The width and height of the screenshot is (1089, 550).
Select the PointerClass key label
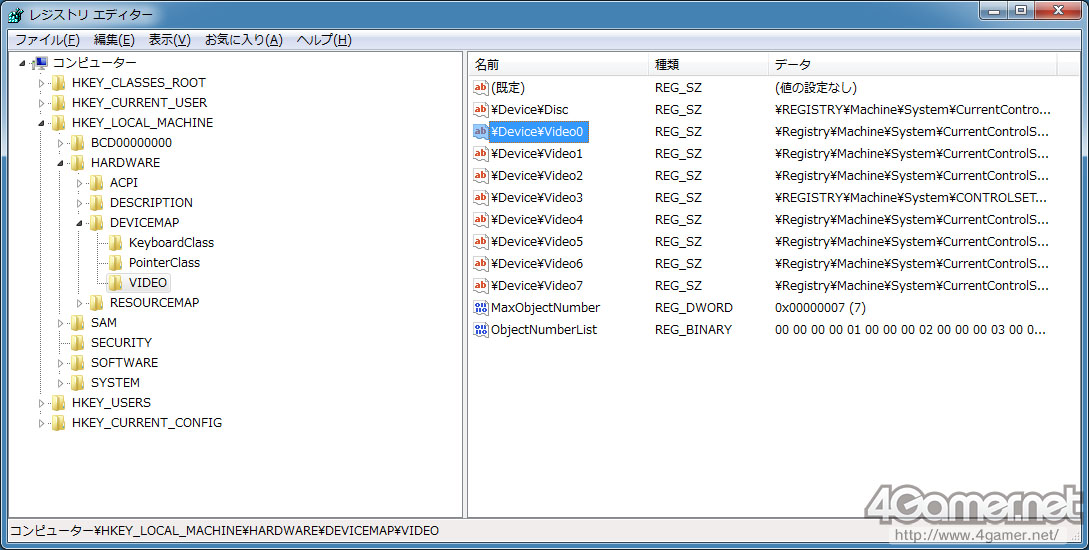[x=164, y=262]
